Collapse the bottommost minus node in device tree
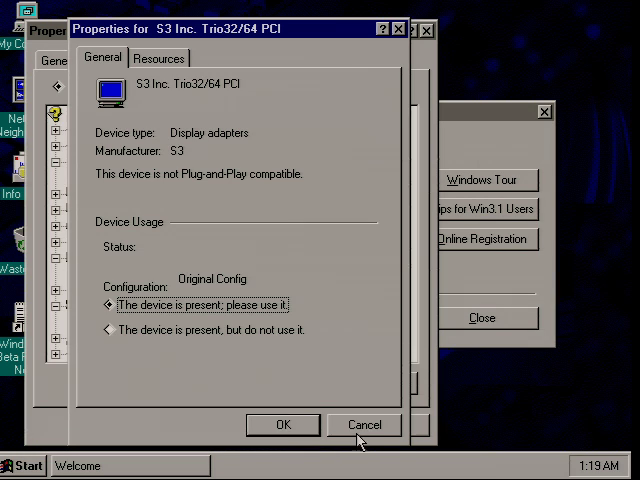 point(56,306)
